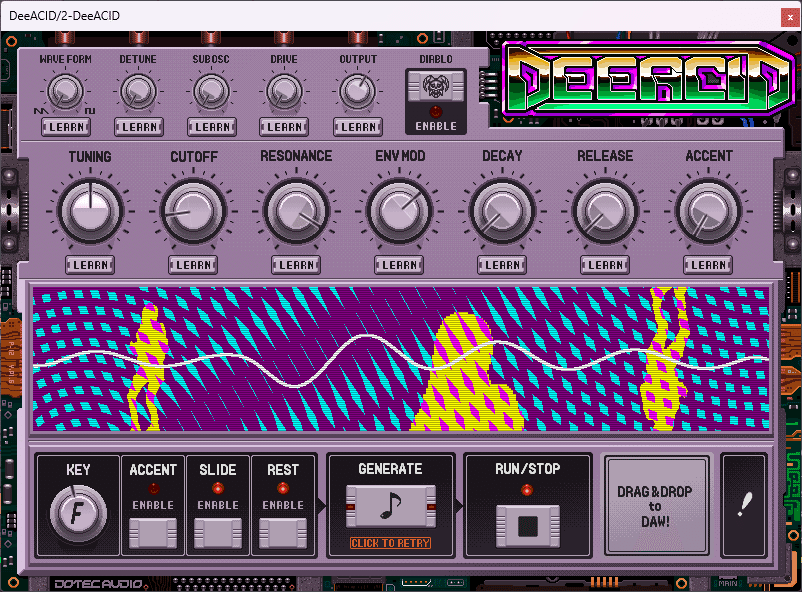Click LEARN under Output
The image size is (802, 592).
point(358,127)
